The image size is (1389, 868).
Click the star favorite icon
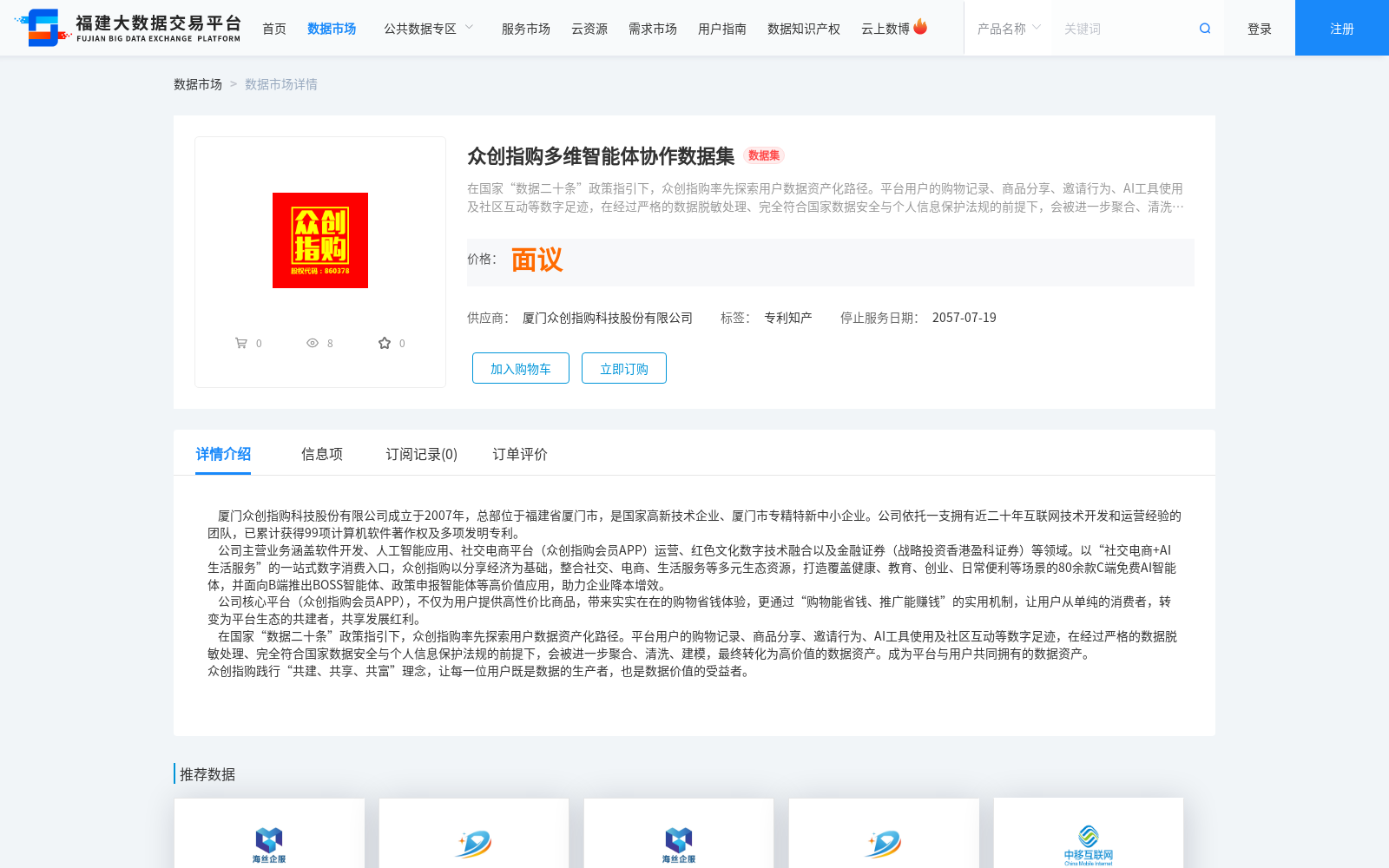[x=385, y=343]
